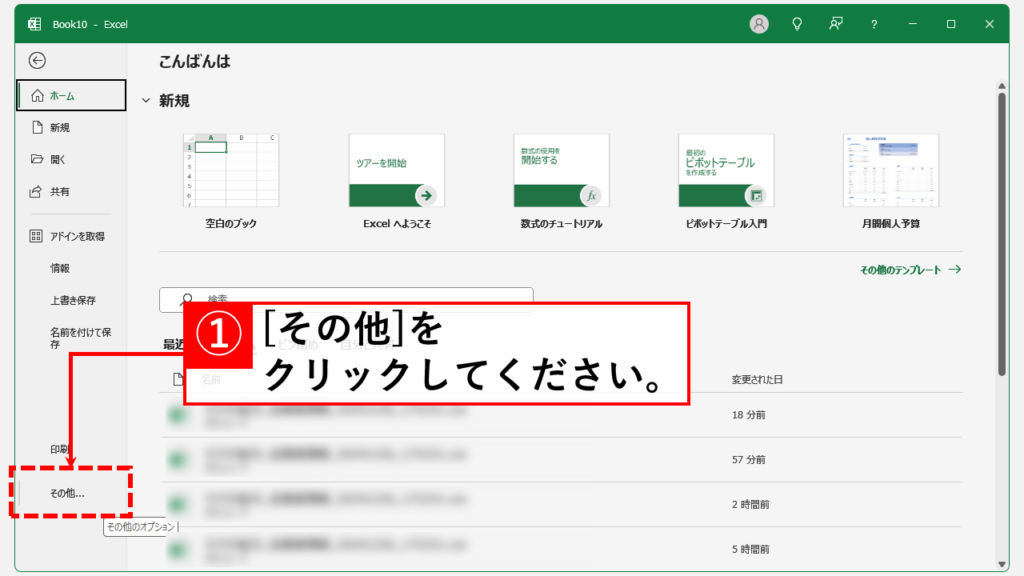Open the ピボットテーブル入門 template
The image size is (1024, 576).
[x=726, y=170]
